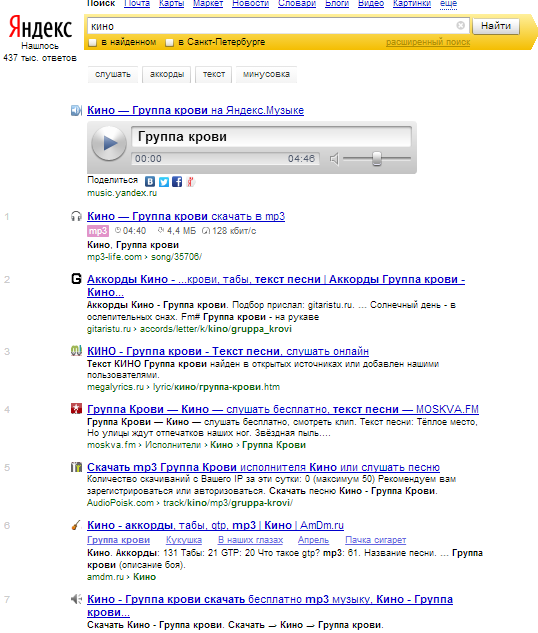
Task: Share via the Я.ру icon
Action: pyautogui.click(x=190, y=182)
